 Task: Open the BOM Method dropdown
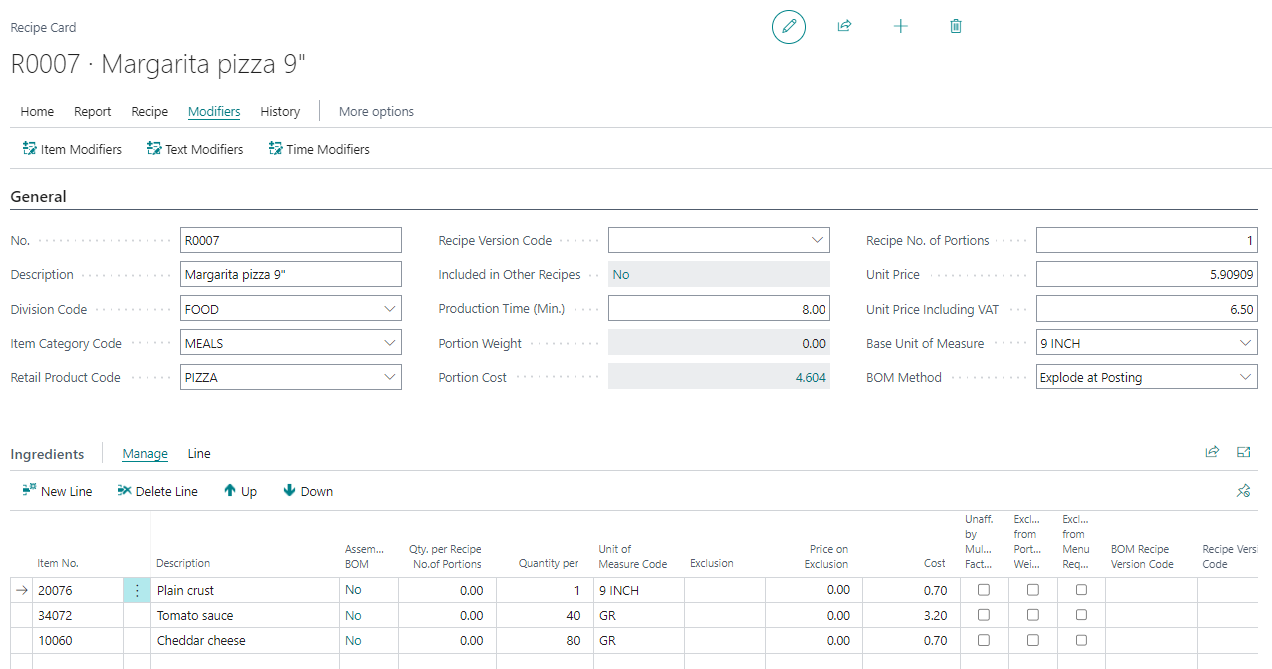pos(1245,377)
